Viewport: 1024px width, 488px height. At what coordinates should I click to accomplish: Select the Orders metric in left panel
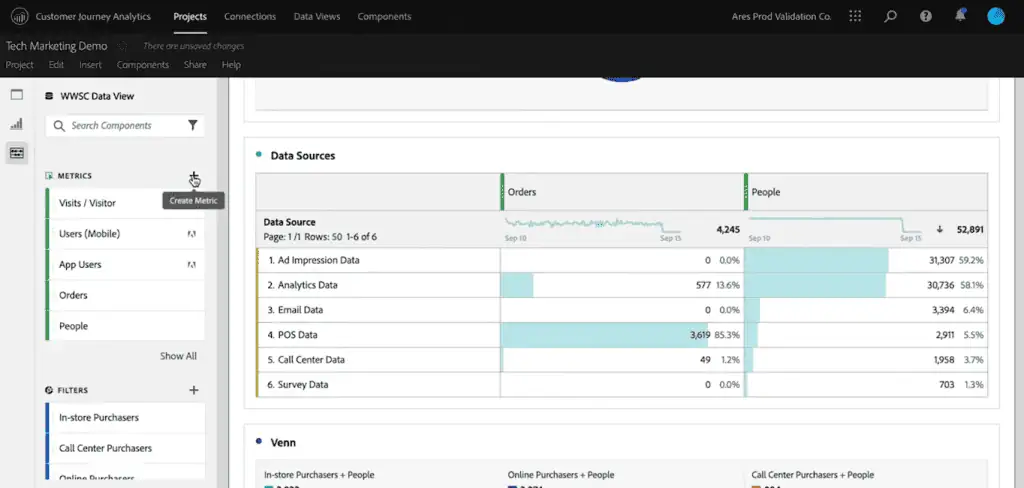(125, 295)
